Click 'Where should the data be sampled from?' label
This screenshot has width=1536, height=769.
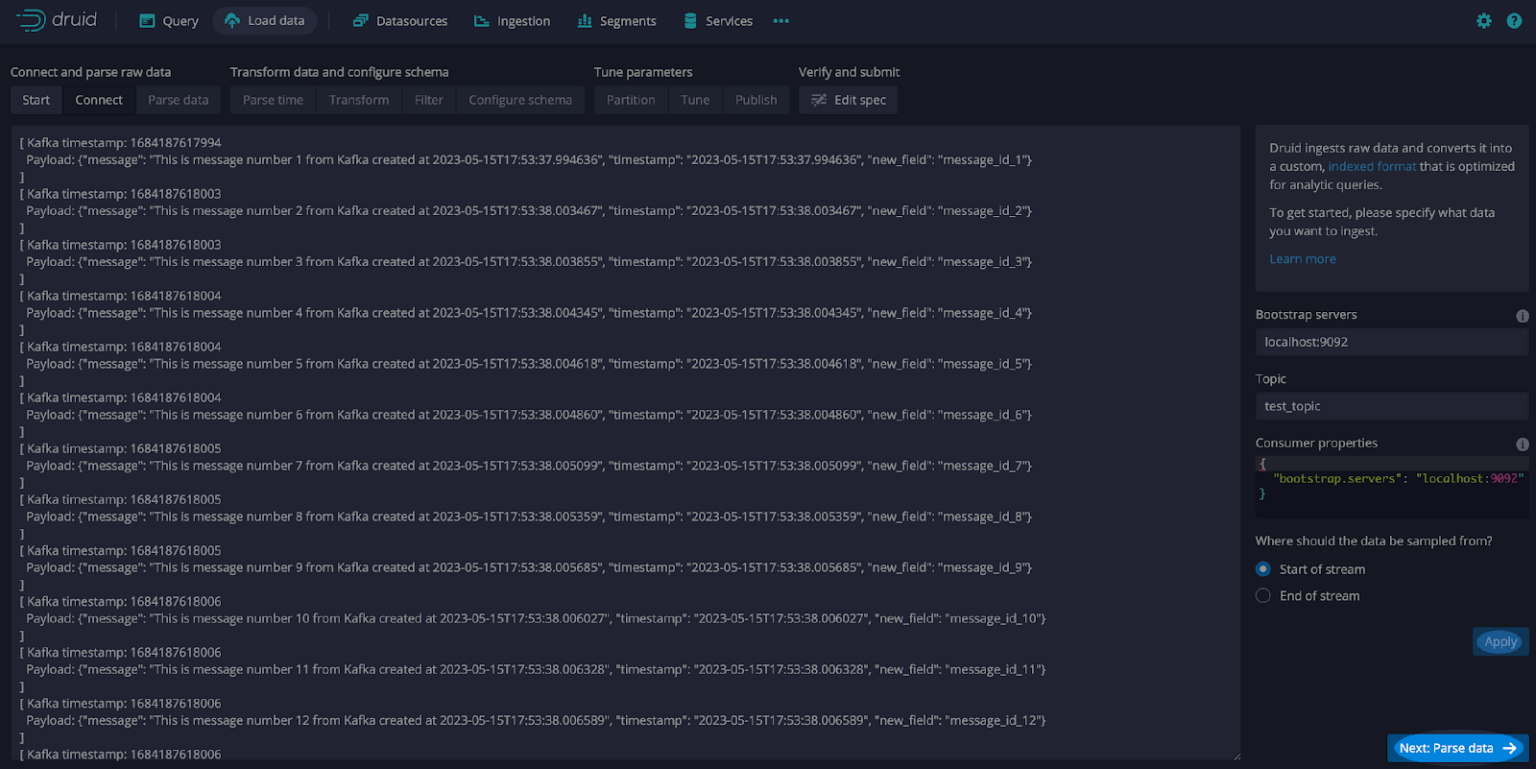coord(1374,541)
